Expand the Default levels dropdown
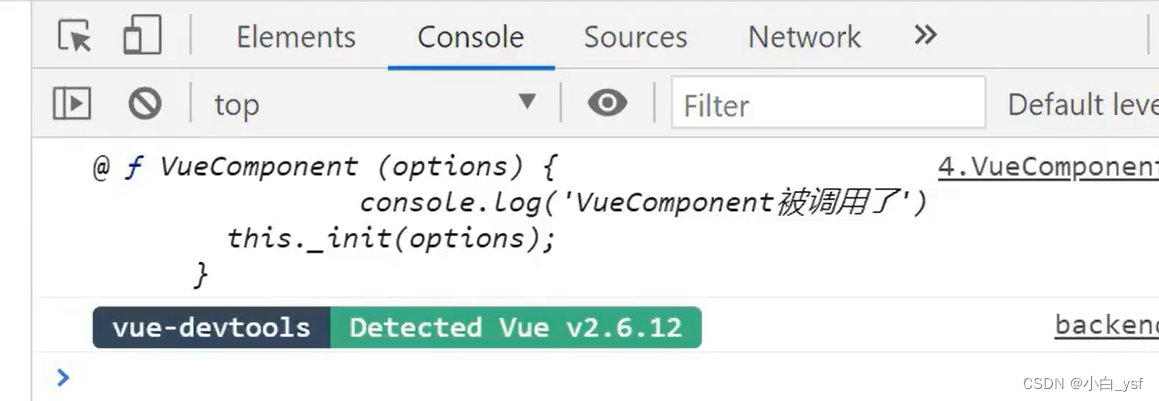This screenshot has width=1159, height=401. 1083,105
